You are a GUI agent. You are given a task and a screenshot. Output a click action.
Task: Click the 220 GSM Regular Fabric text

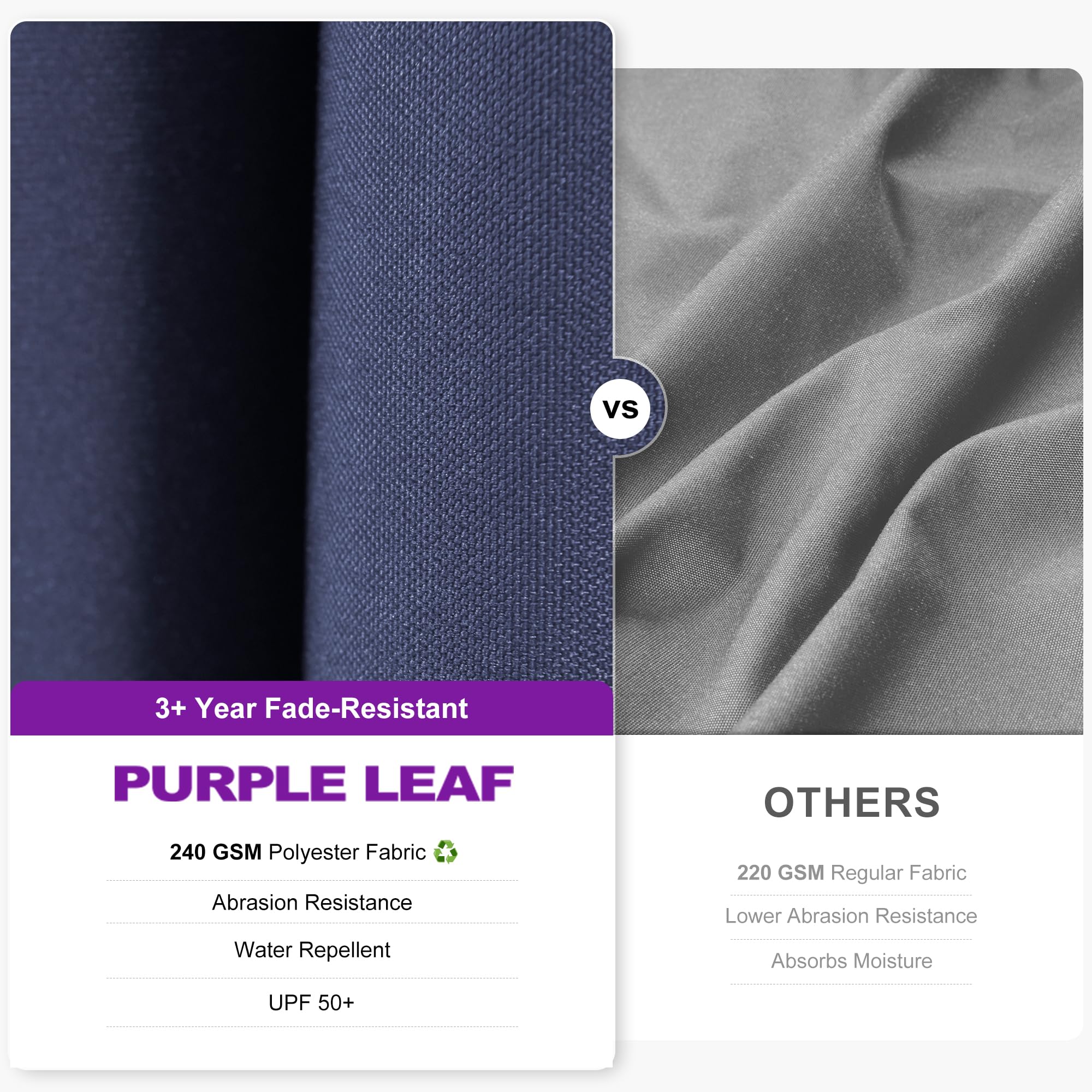[x=851, y=873]
